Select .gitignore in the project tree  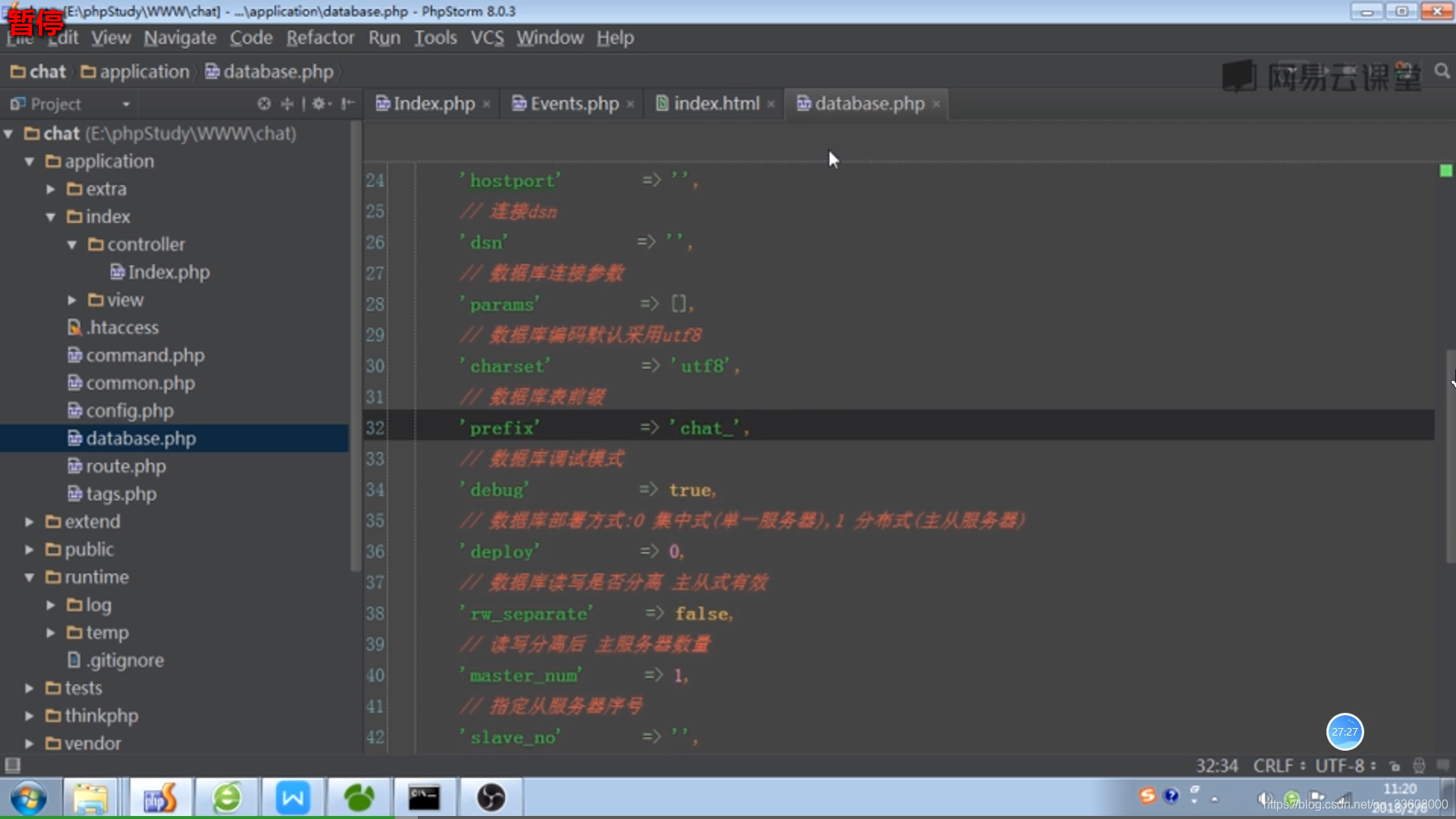point(115,661)
